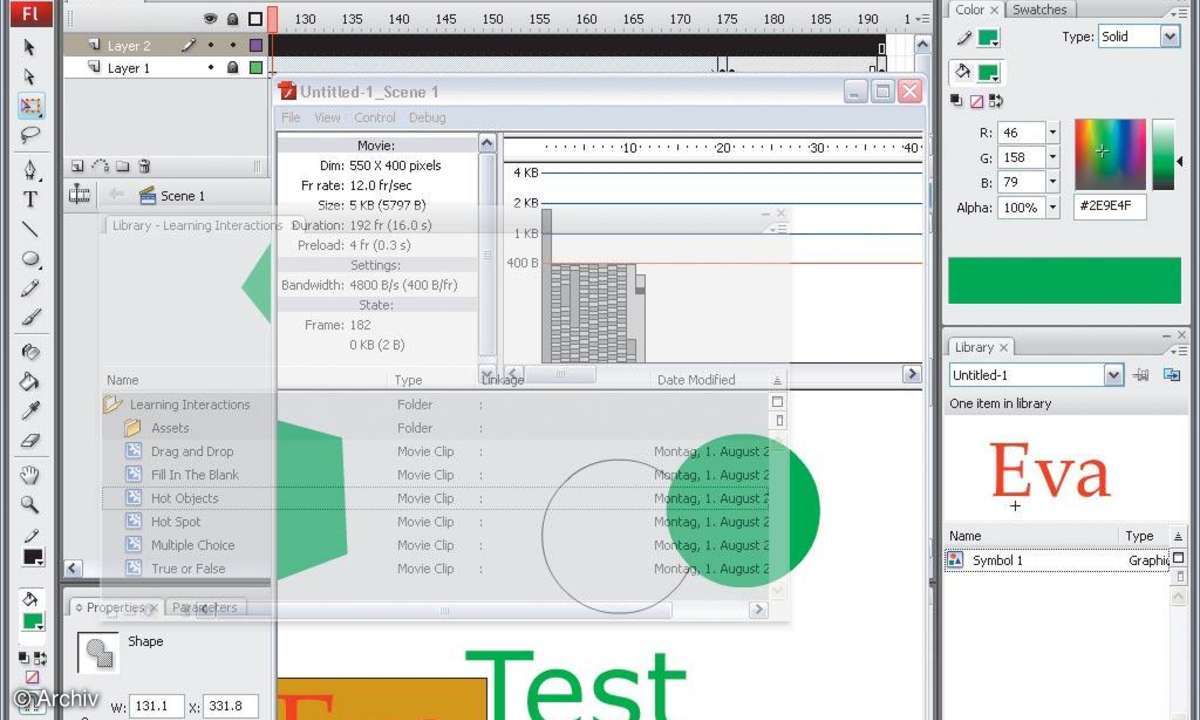Viewport: 1200px width, 720px height.
Task: Toggle Layer 1 green outline square
Action: (256, 68)
